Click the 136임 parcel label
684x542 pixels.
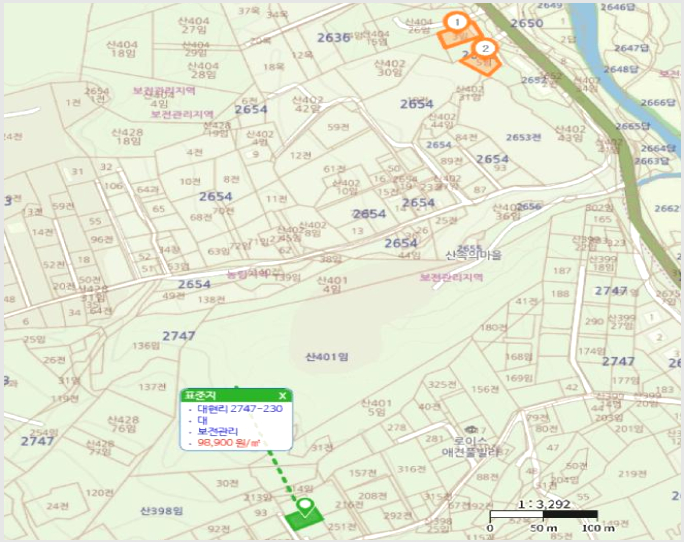[x=146, y=346]
